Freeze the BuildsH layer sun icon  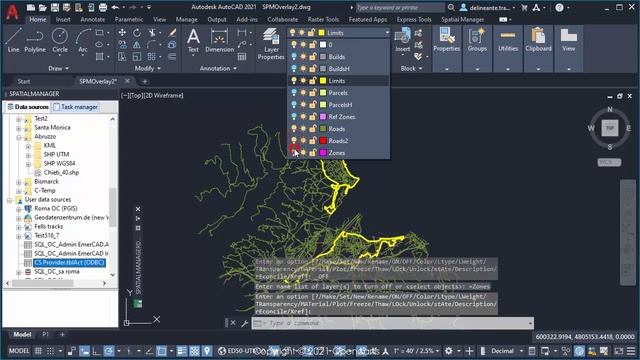pos(303,69)
